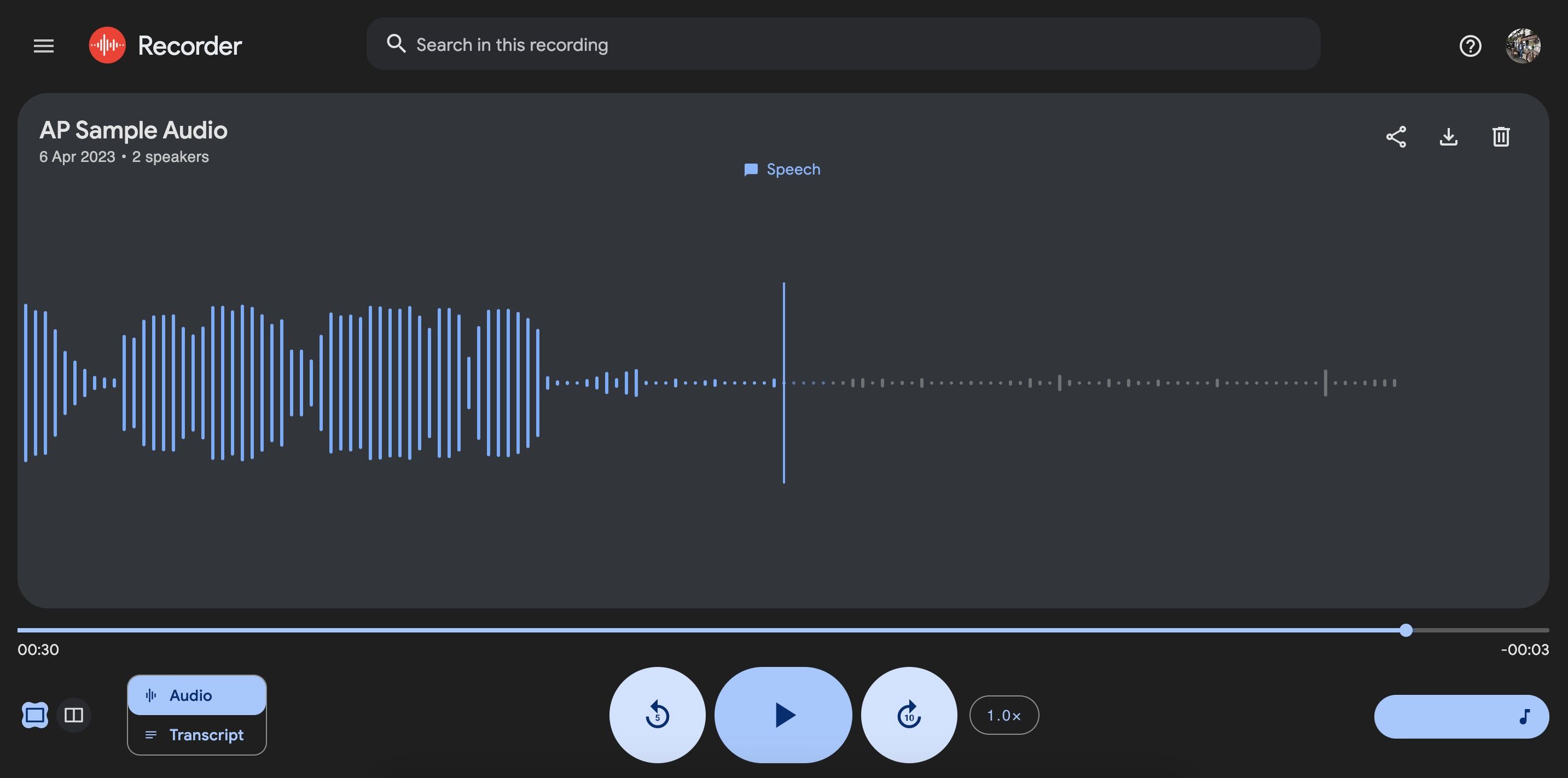Download the AP Sample Audio recording
Screen dimensions: 1568x778
[1449, 136]
